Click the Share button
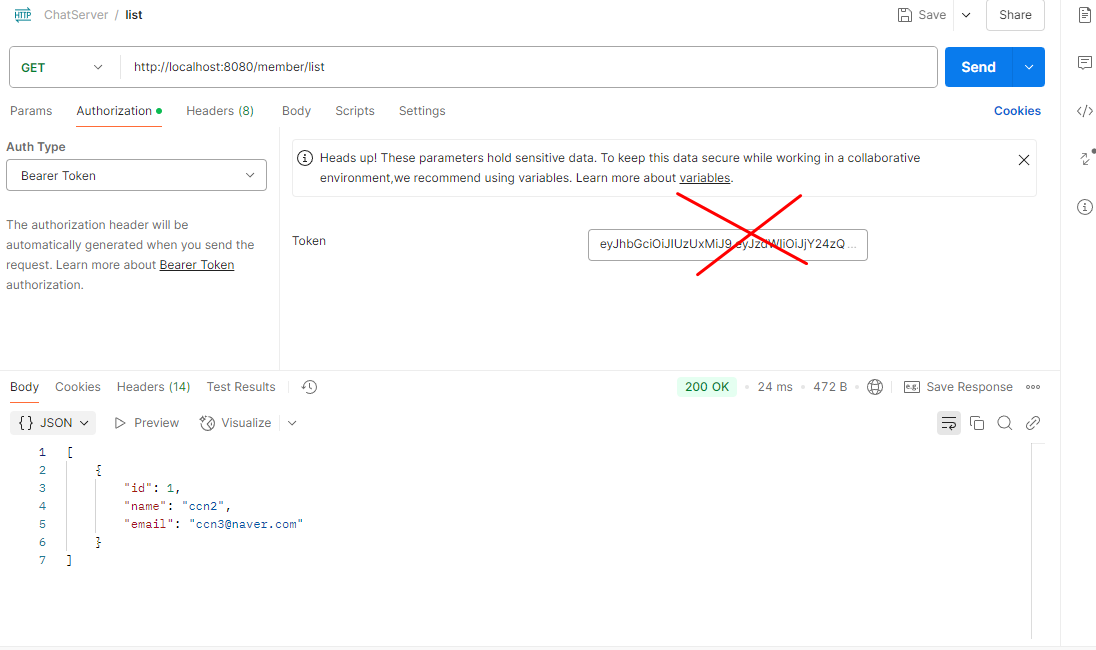This screenshot has width=1096, height=650. click(1016, 15)
